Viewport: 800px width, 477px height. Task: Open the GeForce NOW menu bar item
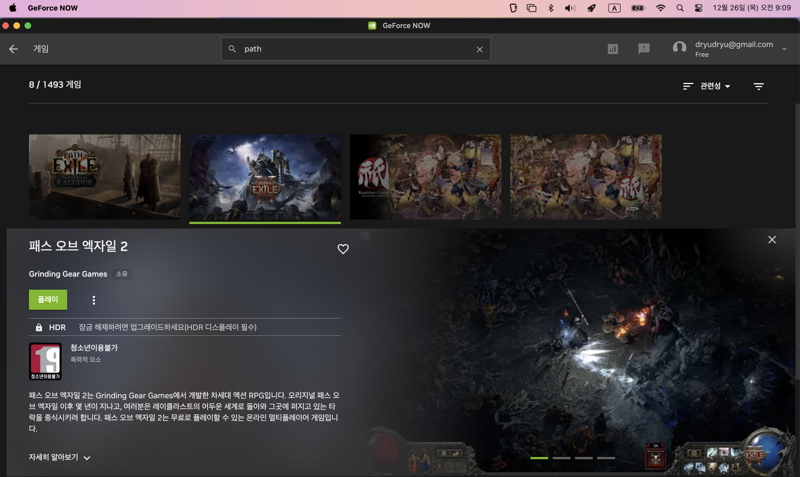coord(53,8)
